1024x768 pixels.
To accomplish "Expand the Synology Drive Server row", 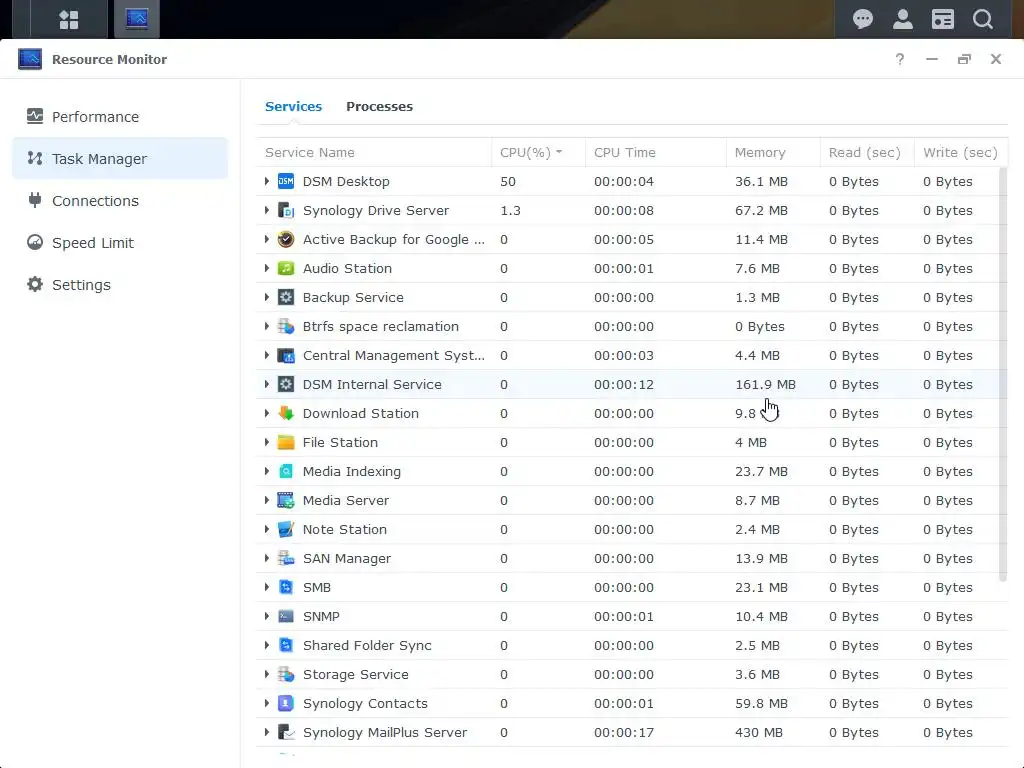I will (266, 210).
